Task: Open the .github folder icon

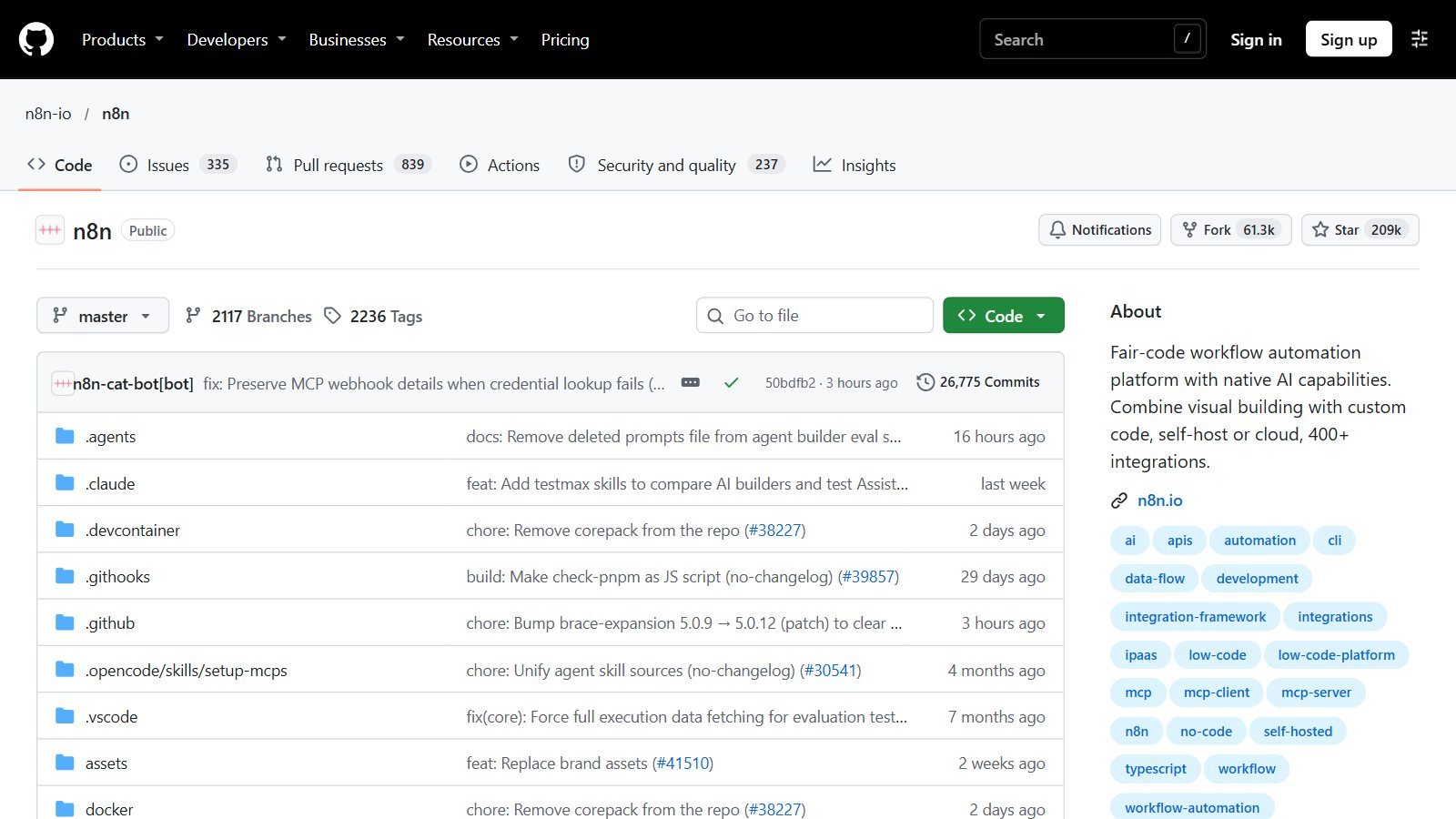Action: coord(65,622)
